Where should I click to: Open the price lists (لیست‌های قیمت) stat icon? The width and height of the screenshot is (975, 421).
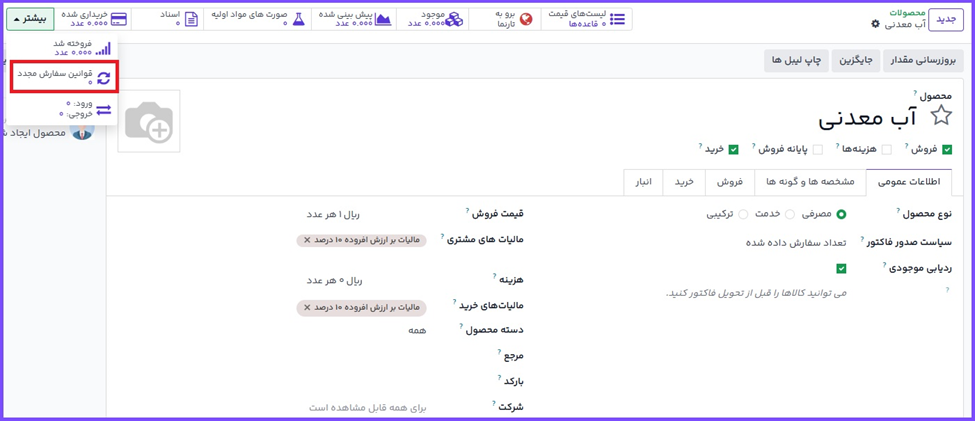617,19
